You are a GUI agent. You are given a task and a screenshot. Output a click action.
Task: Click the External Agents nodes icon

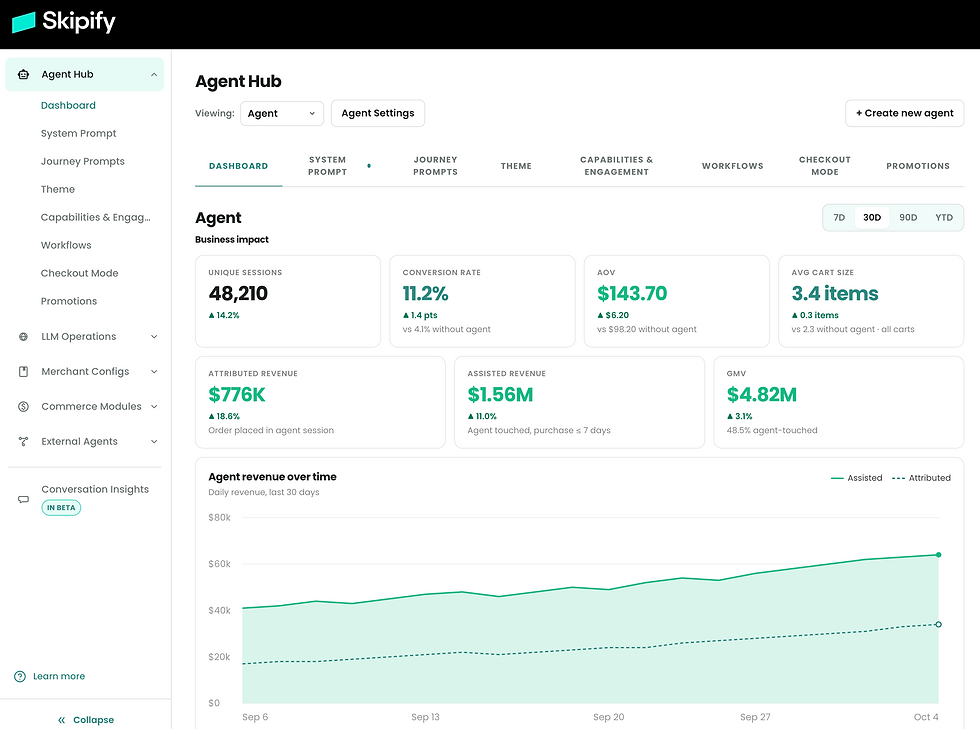tap(23, 441)
